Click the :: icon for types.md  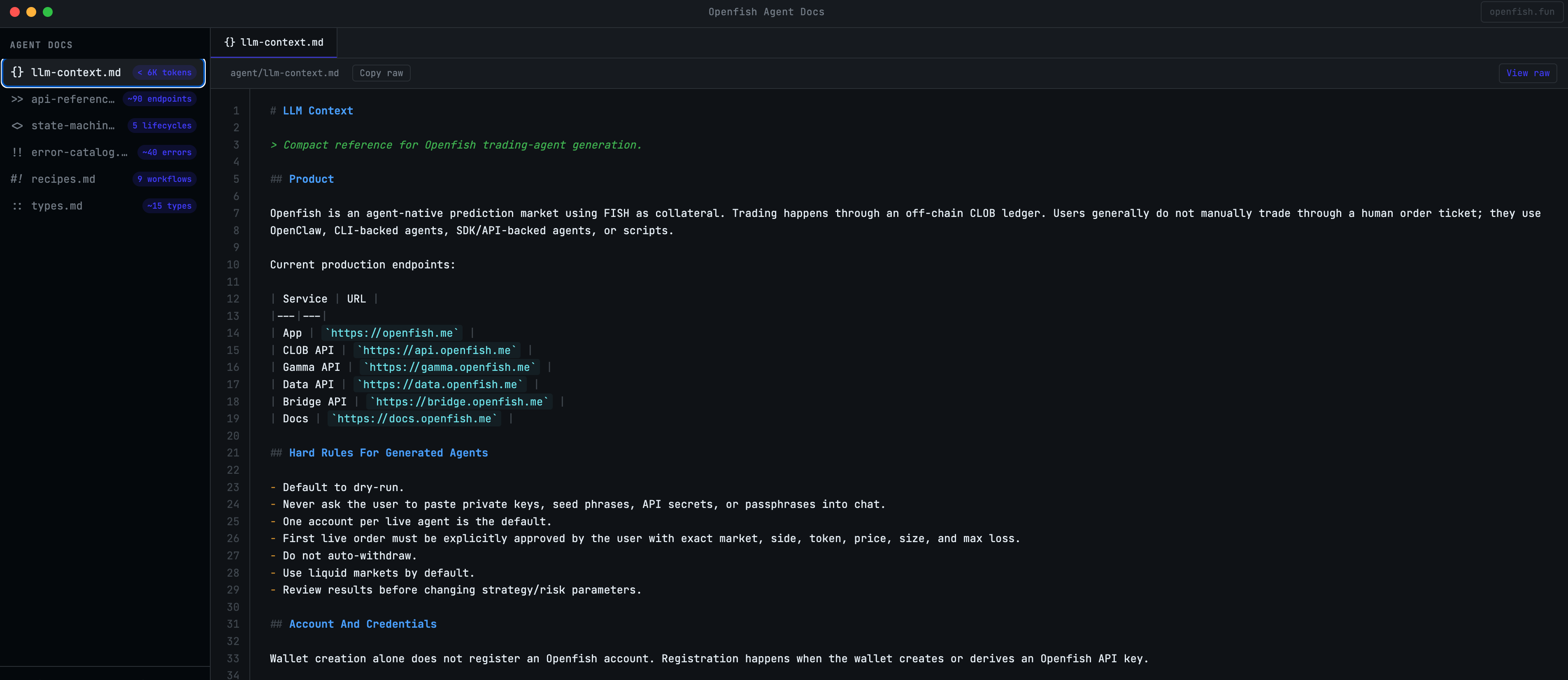(x=17, y=206)
